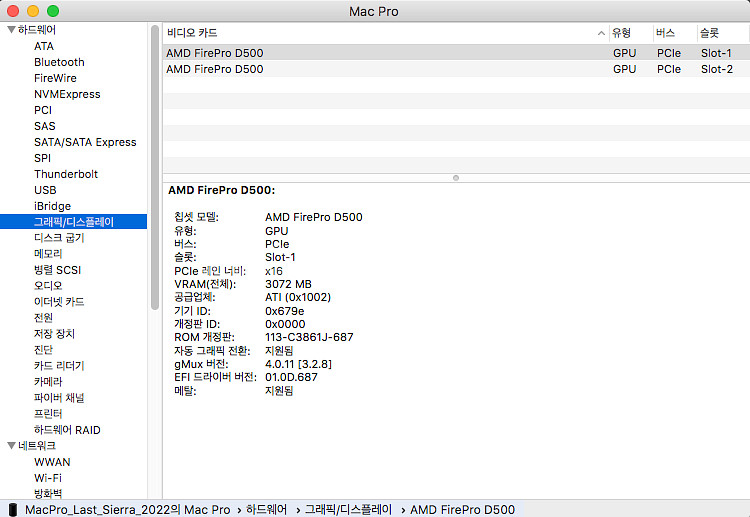Select WWAN under 네트워크
Image resolution: width=750 pixels, height=517 pixels.
point(52,462)
